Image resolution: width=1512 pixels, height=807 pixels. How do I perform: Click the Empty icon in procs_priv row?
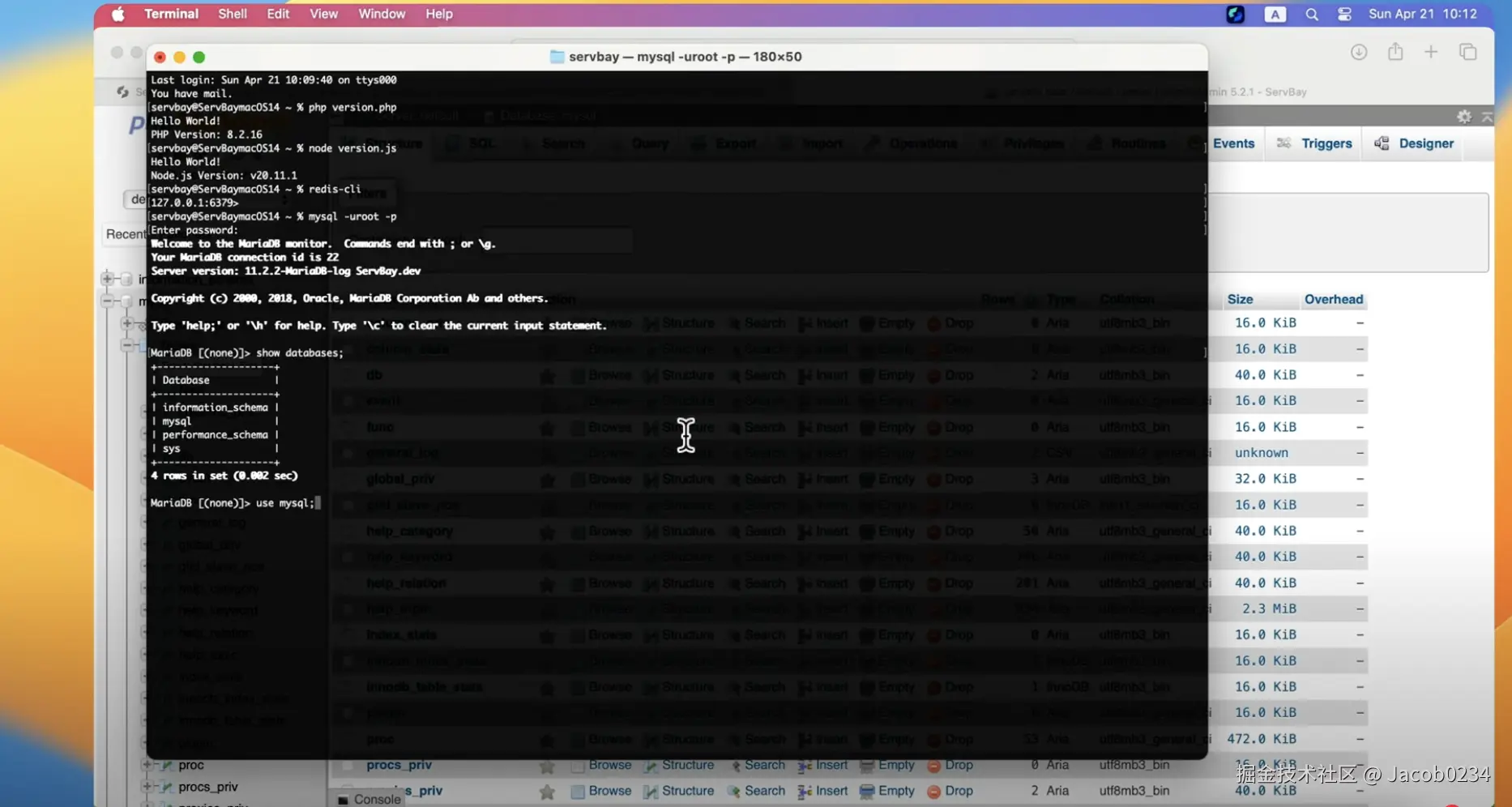click(x=866, y=766)
